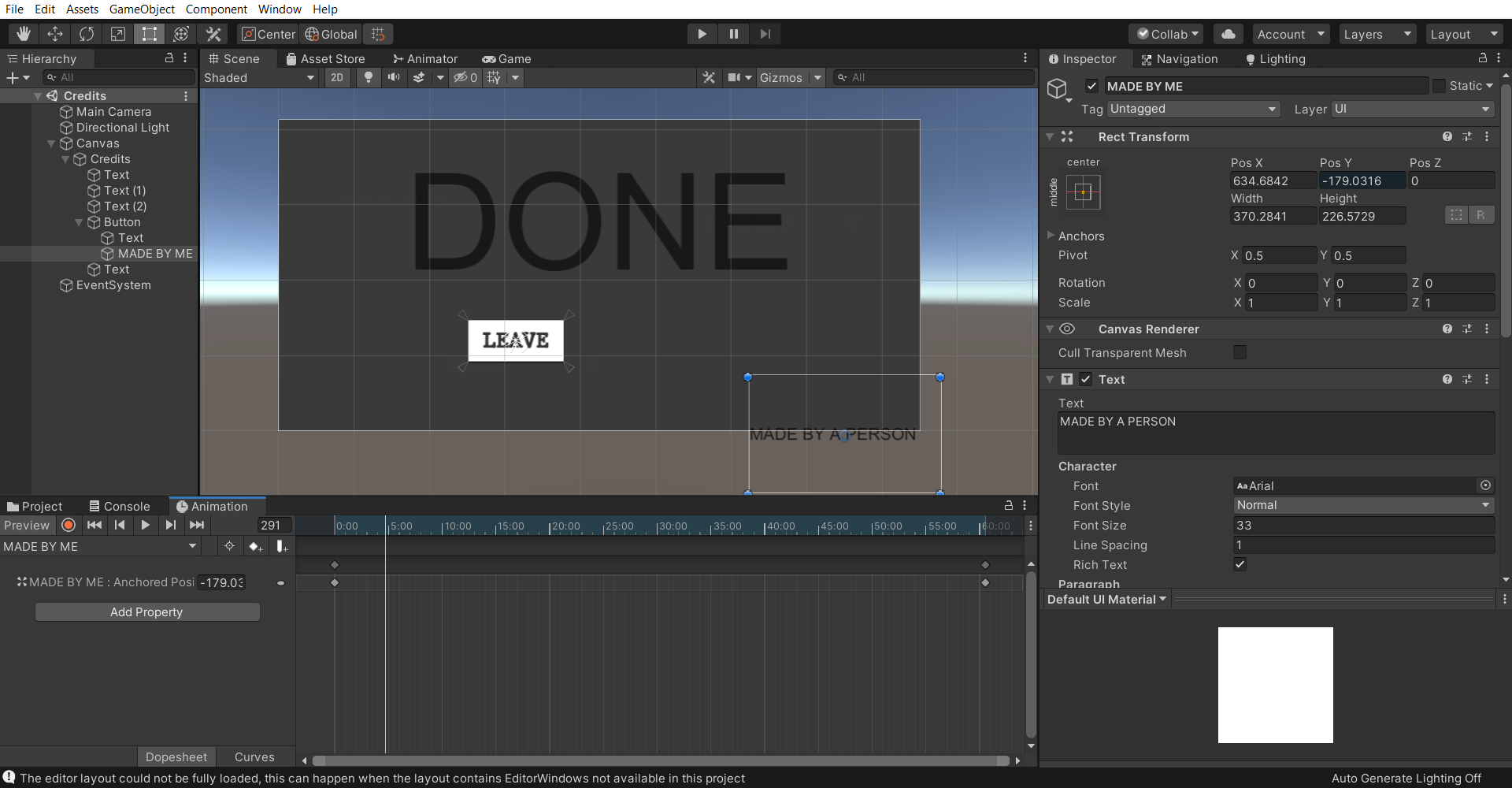Enable animation recording mode

(69, 526)
